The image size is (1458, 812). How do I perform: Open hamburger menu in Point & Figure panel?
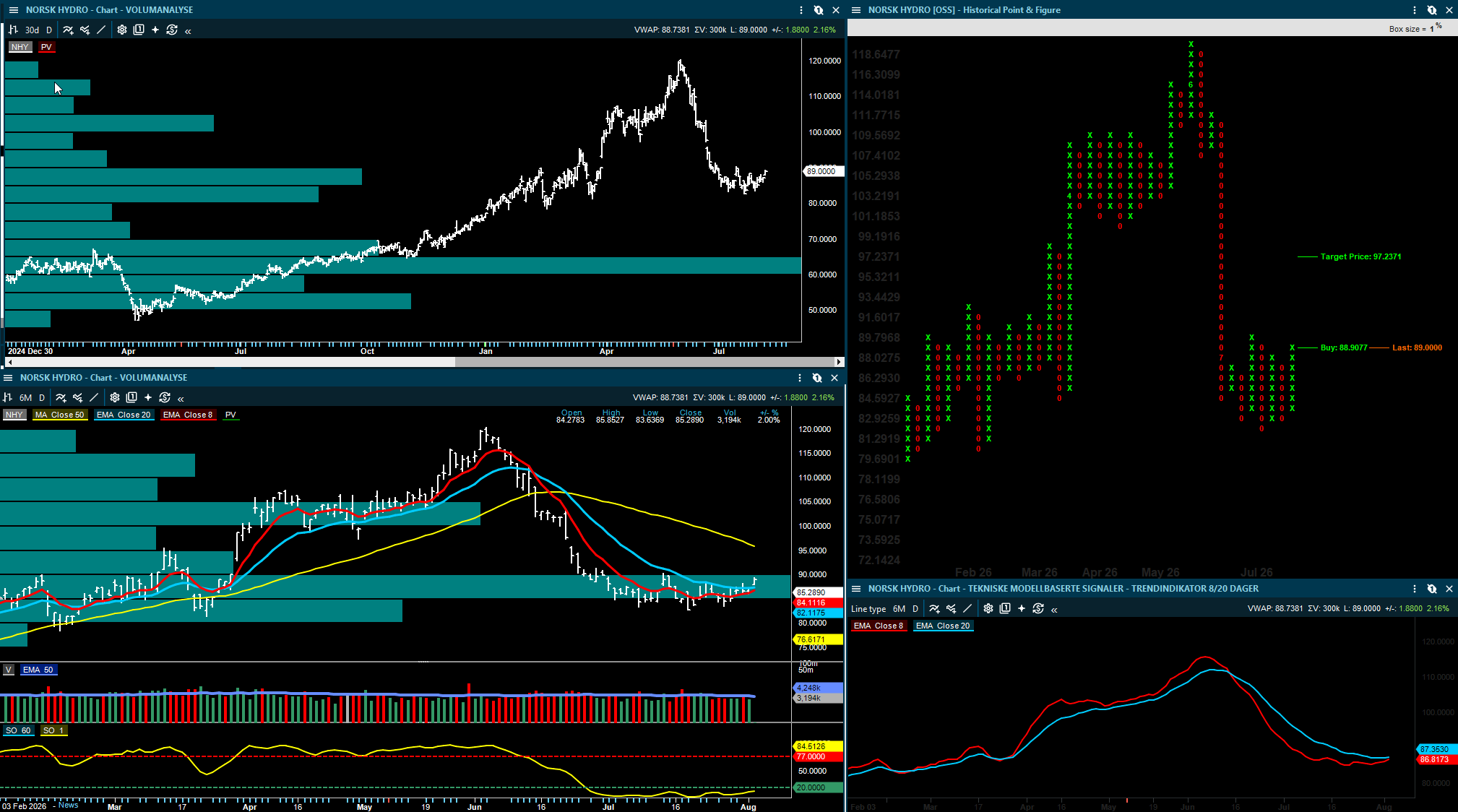pyautogui.click(x=856, y=10)
